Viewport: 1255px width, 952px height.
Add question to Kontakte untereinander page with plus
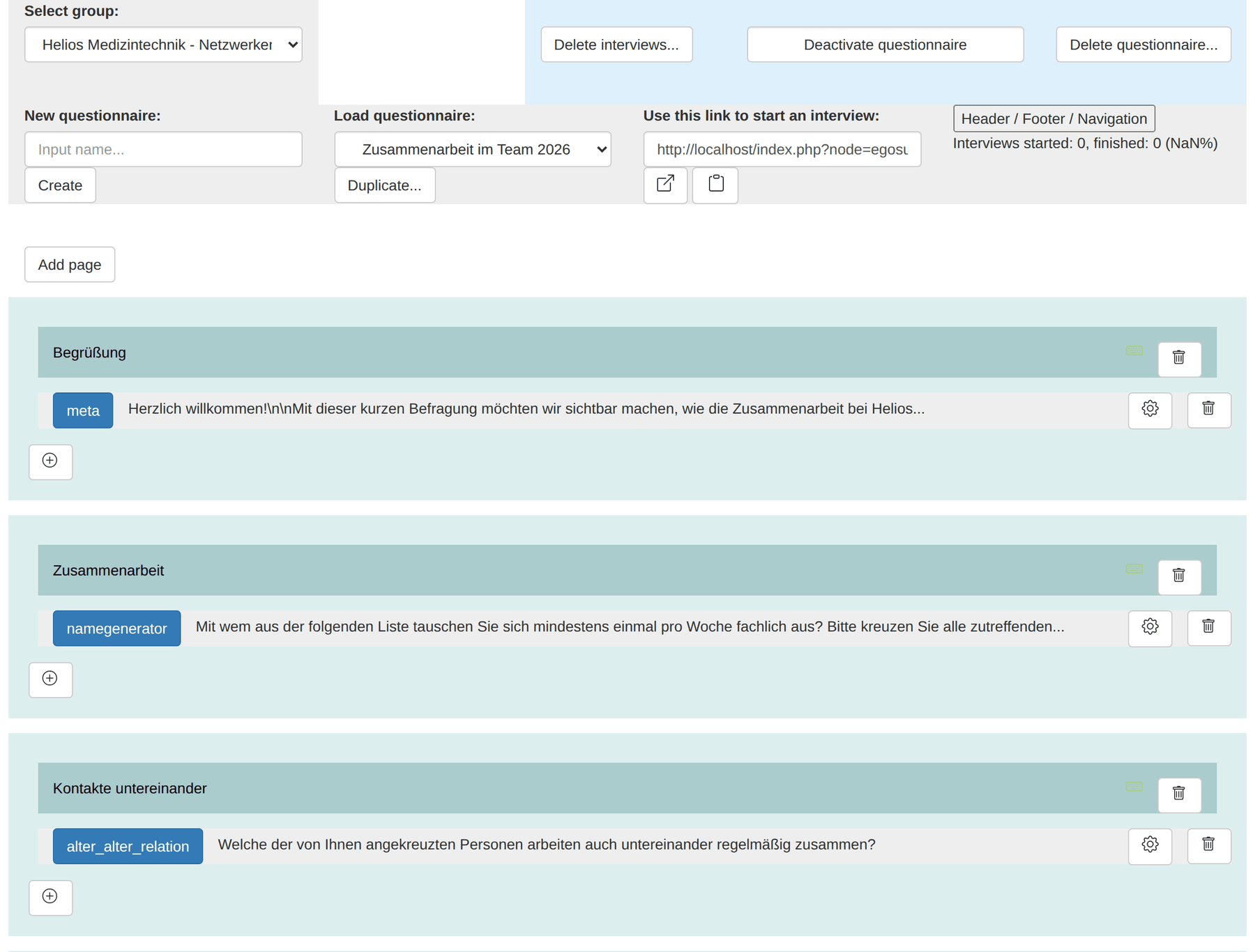point(50,898)
